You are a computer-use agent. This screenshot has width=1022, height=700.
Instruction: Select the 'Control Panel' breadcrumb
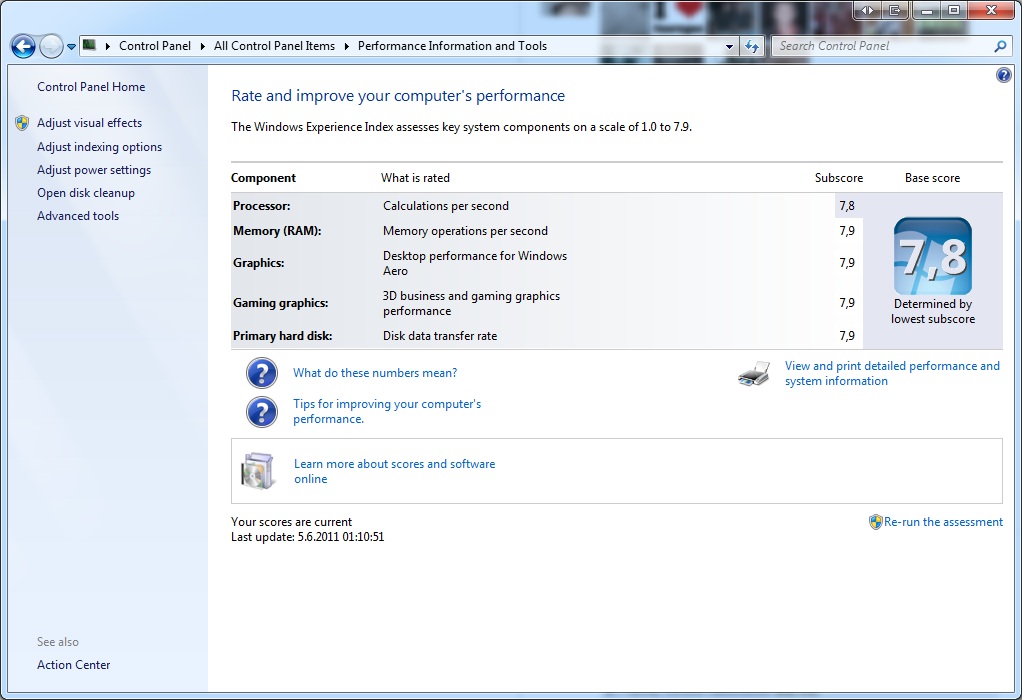(x=154, y=46)
